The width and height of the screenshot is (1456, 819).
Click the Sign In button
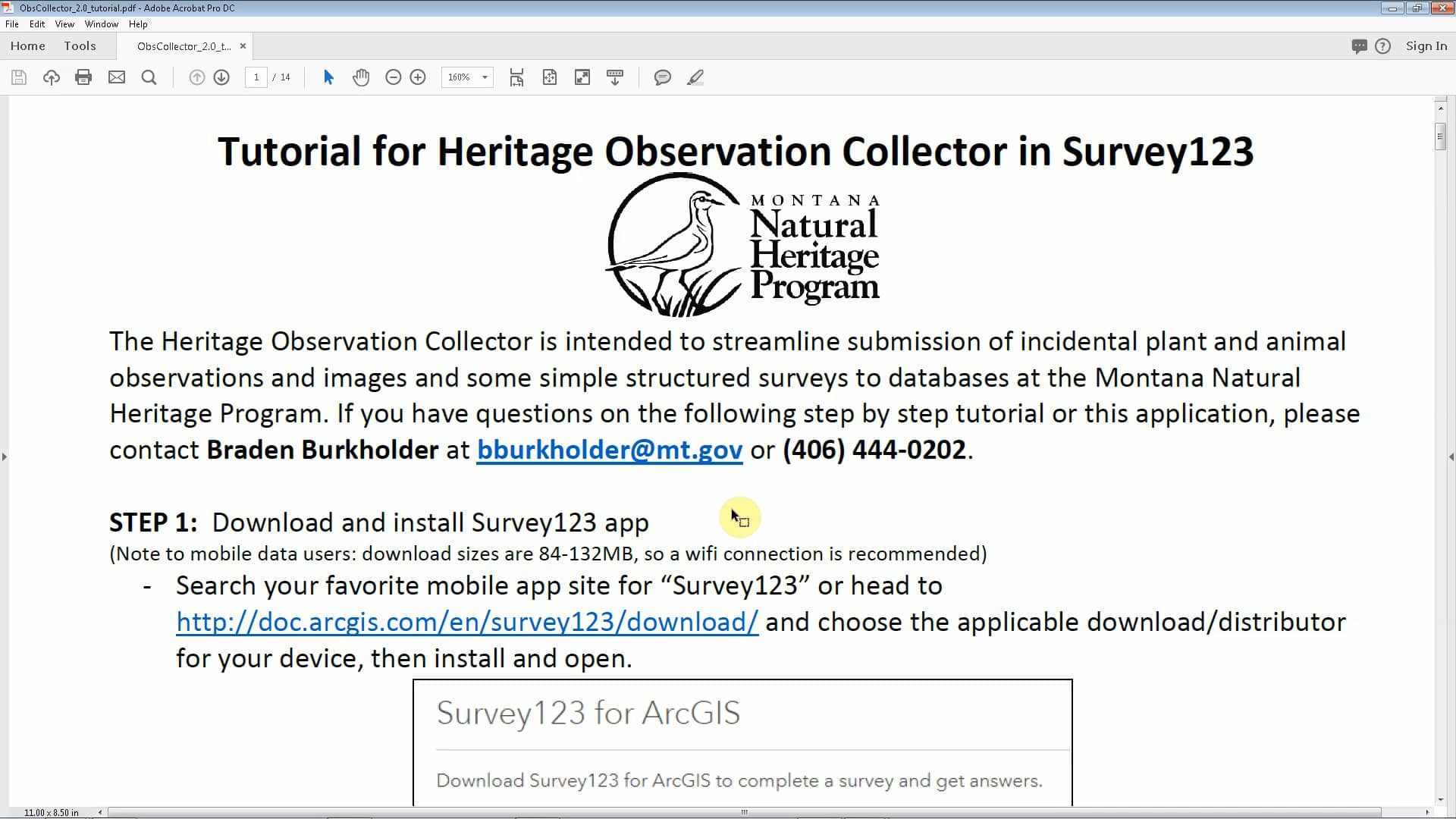[1426, 46]
